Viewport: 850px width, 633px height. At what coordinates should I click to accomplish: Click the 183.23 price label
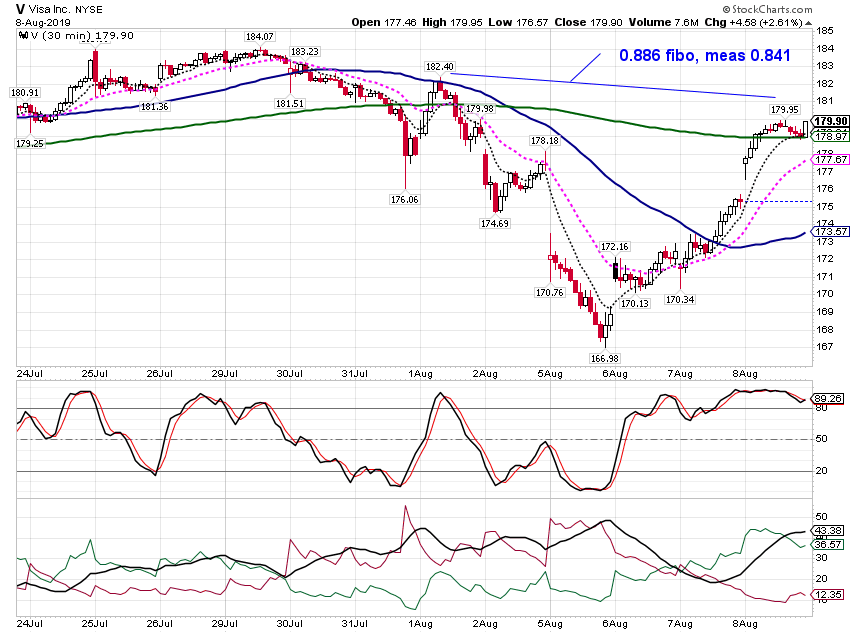click(305, 51)
